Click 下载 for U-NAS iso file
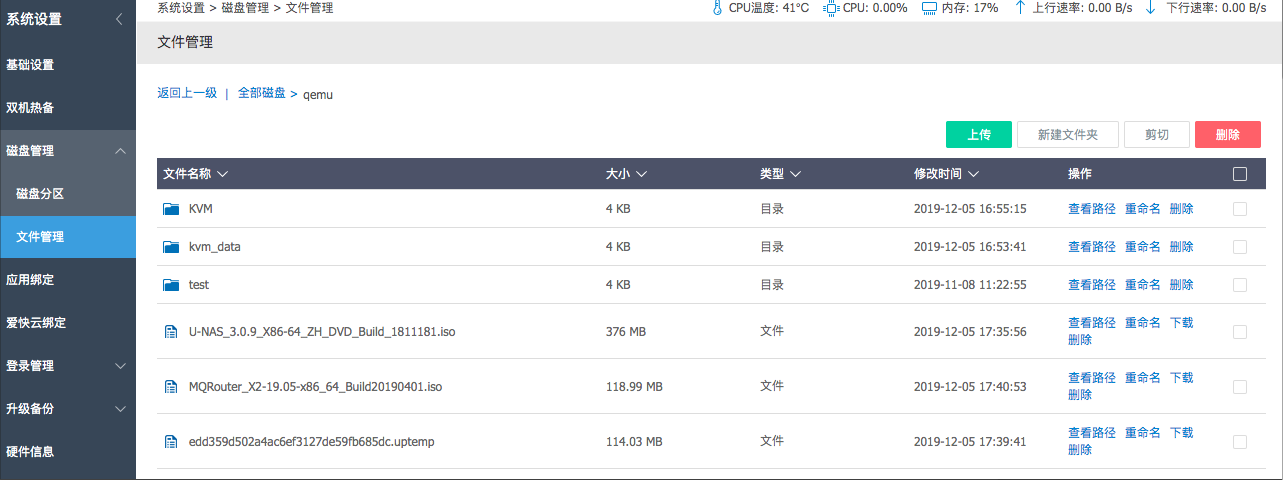 1182,323
